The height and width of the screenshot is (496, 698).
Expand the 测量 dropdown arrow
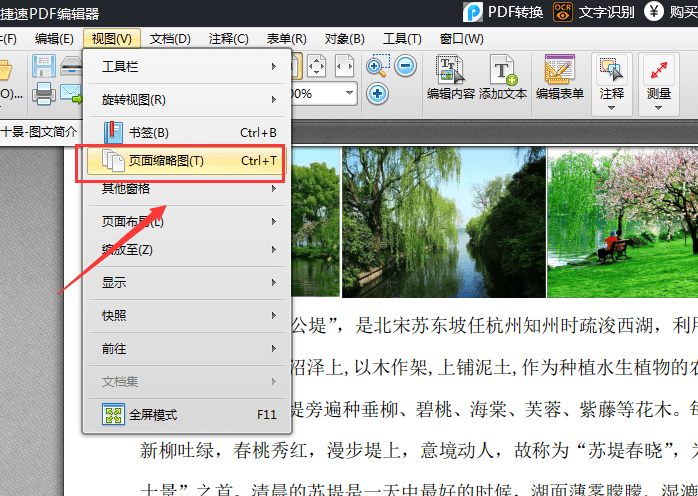pyautogui.click(x=658, y=108)
